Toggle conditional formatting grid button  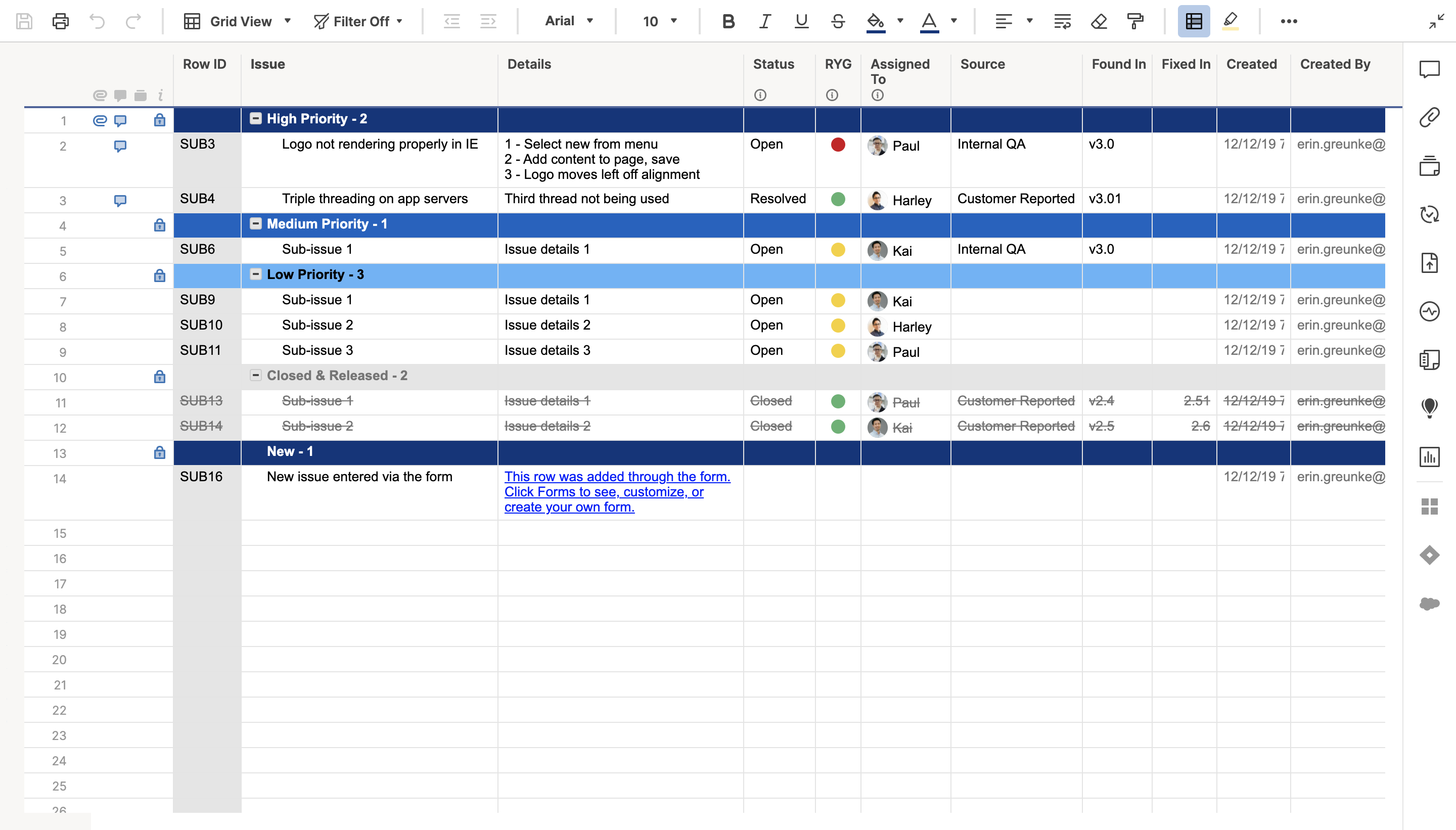[1194, 22]
